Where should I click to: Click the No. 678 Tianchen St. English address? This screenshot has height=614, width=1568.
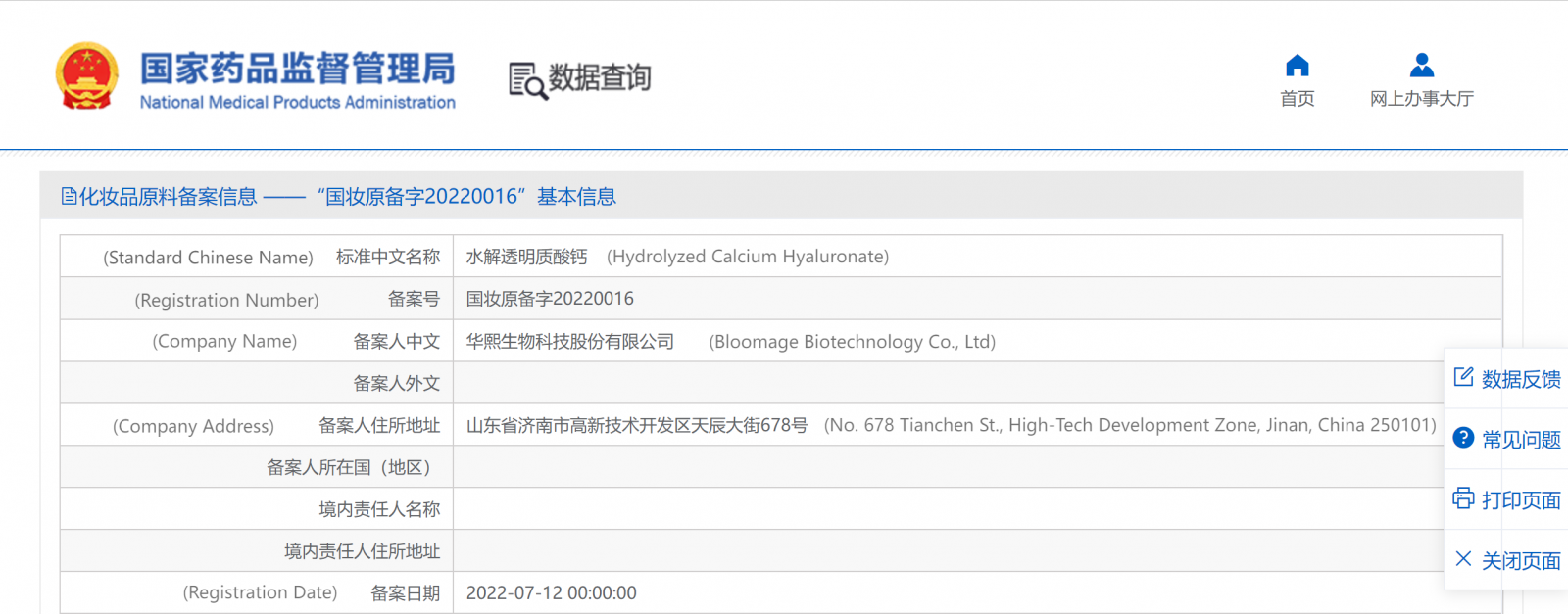pyautogui.click(x=1130, y=425)
